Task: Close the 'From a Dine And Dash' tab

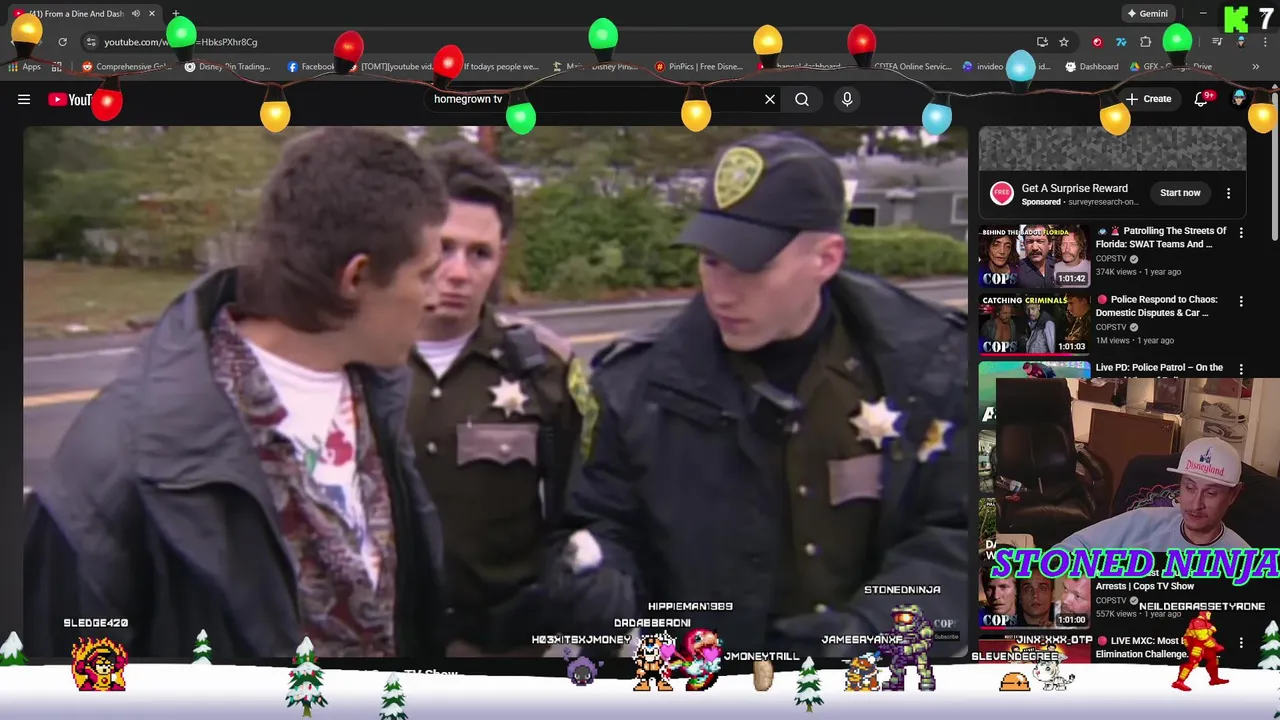Action: coord(151,14)
